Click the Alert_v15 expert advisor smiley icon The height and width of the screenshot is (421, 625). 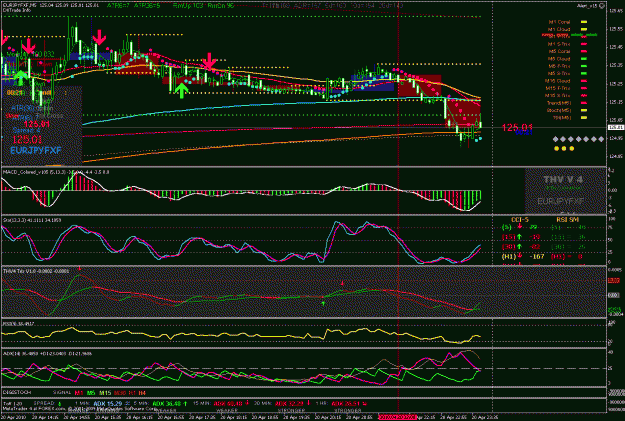click(x=601, y=6)
